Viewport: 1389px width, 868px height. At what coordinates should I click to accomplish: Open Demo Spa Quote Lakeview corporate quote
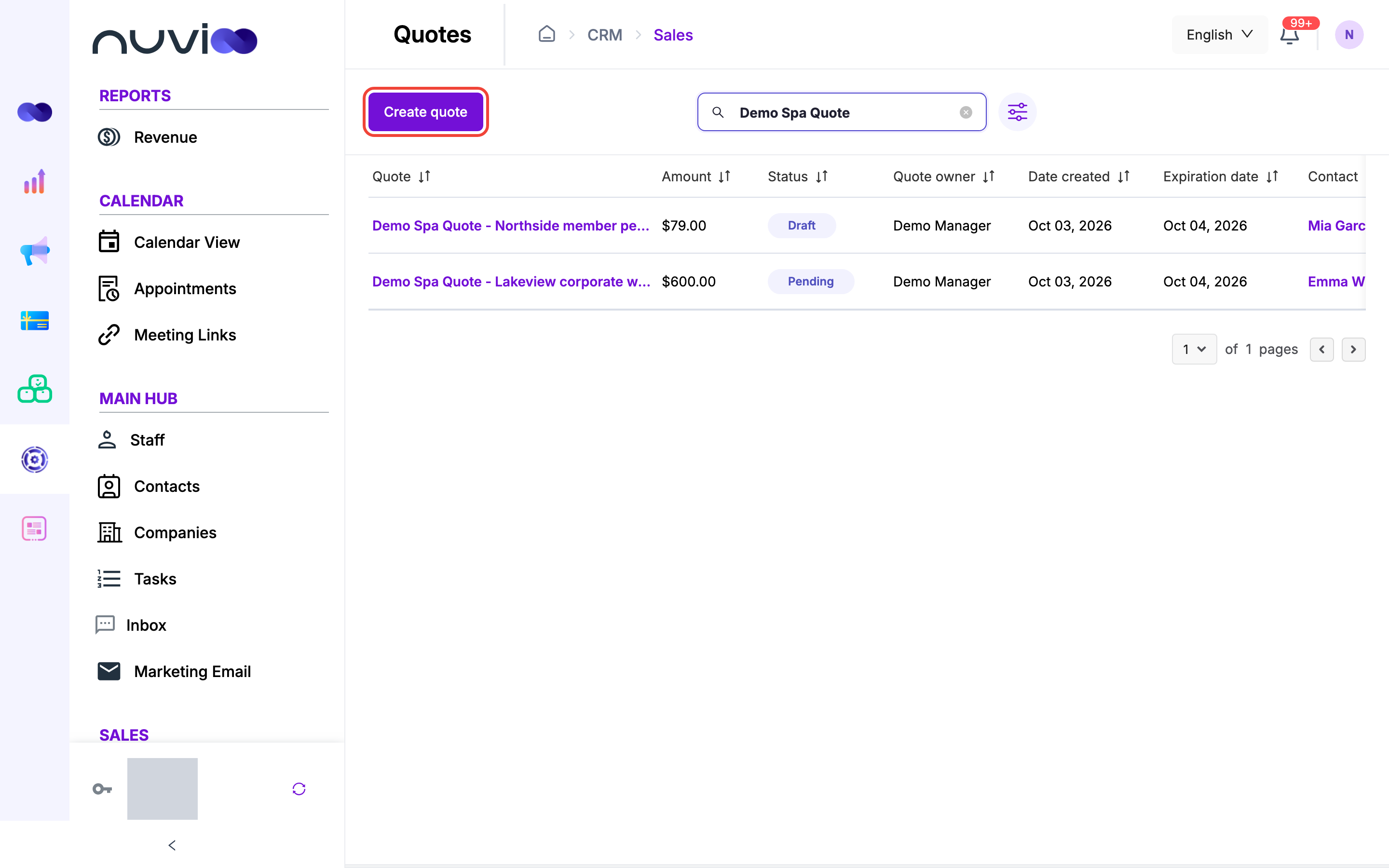click(511, 281)
